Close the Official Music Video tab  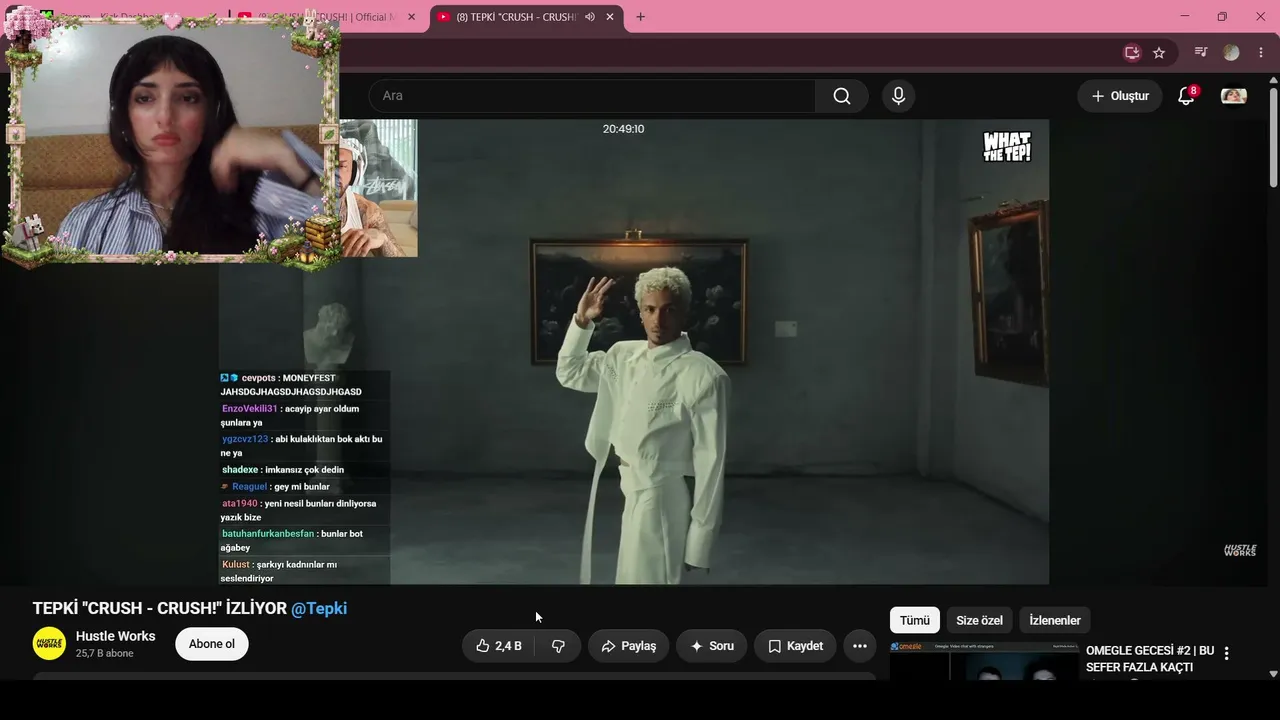[x=411, y=17]
